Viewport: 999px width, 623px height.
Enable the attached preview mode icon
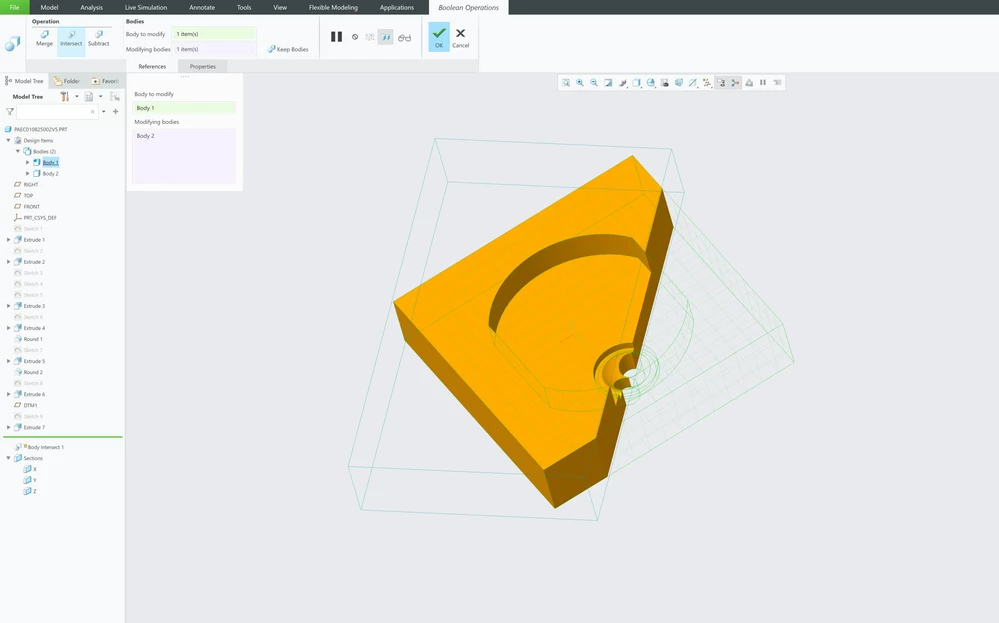click(x=385, y=38)
